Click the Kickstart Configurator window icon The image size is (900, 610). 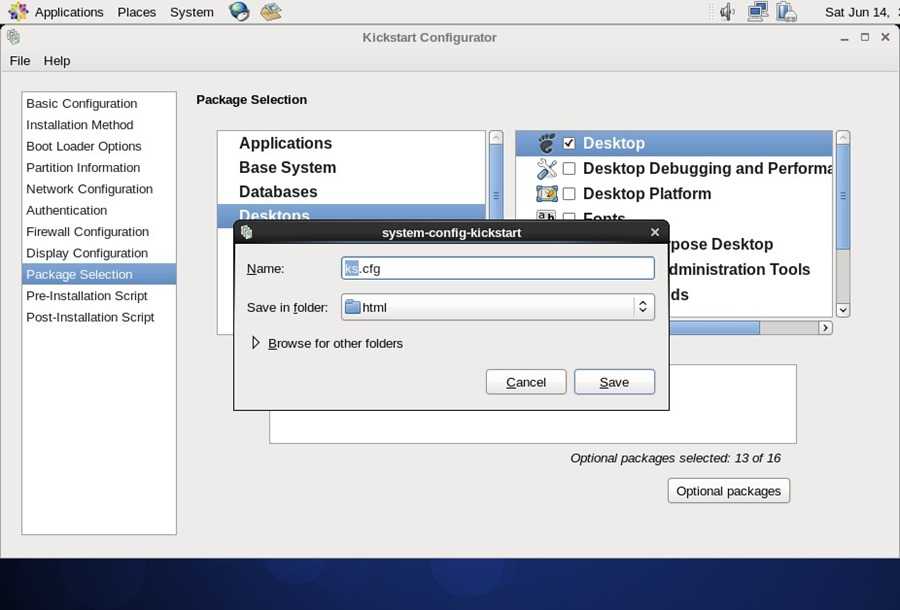[x=14, y=37]
